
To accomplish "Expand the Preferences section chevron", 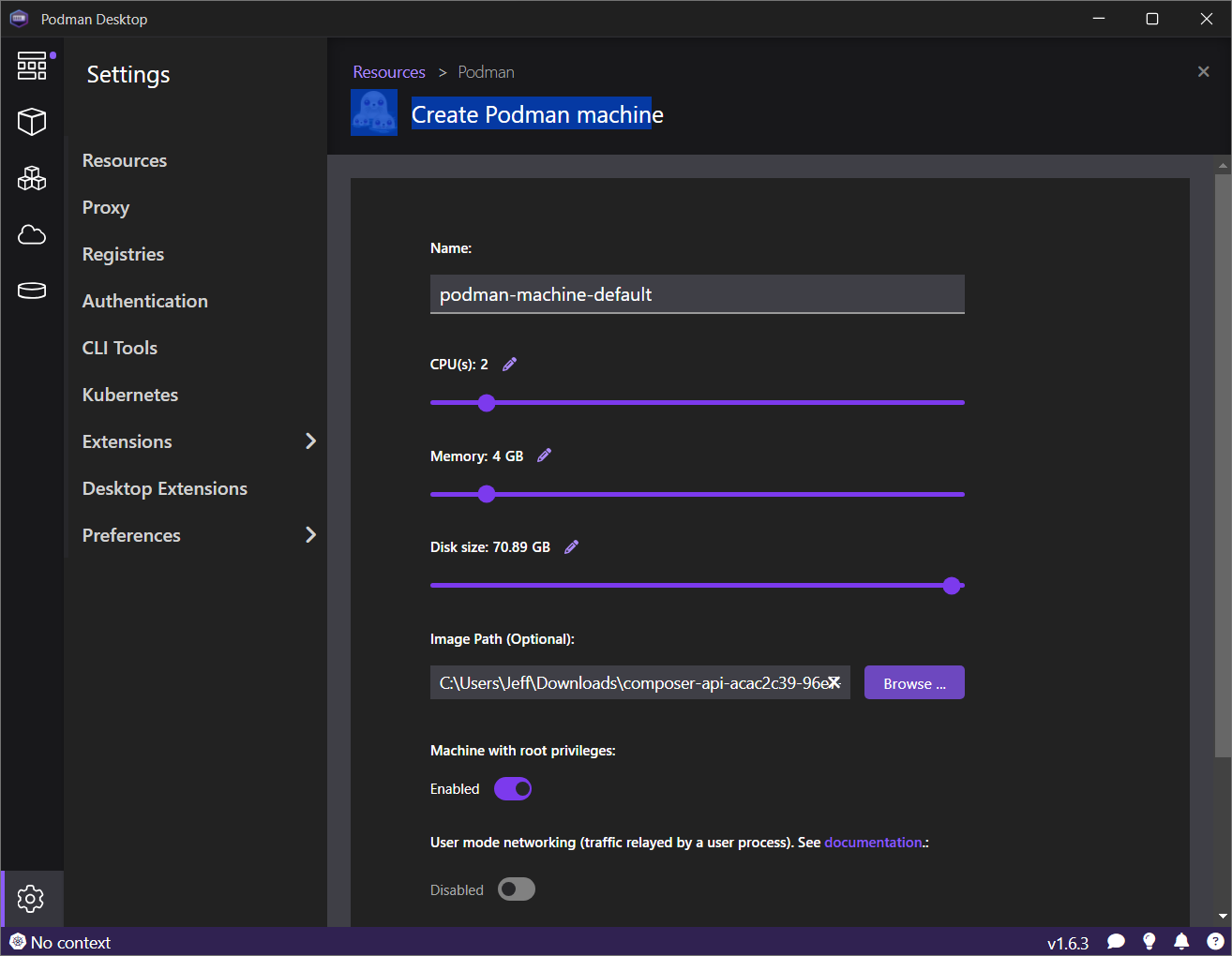I will [310, 535].
